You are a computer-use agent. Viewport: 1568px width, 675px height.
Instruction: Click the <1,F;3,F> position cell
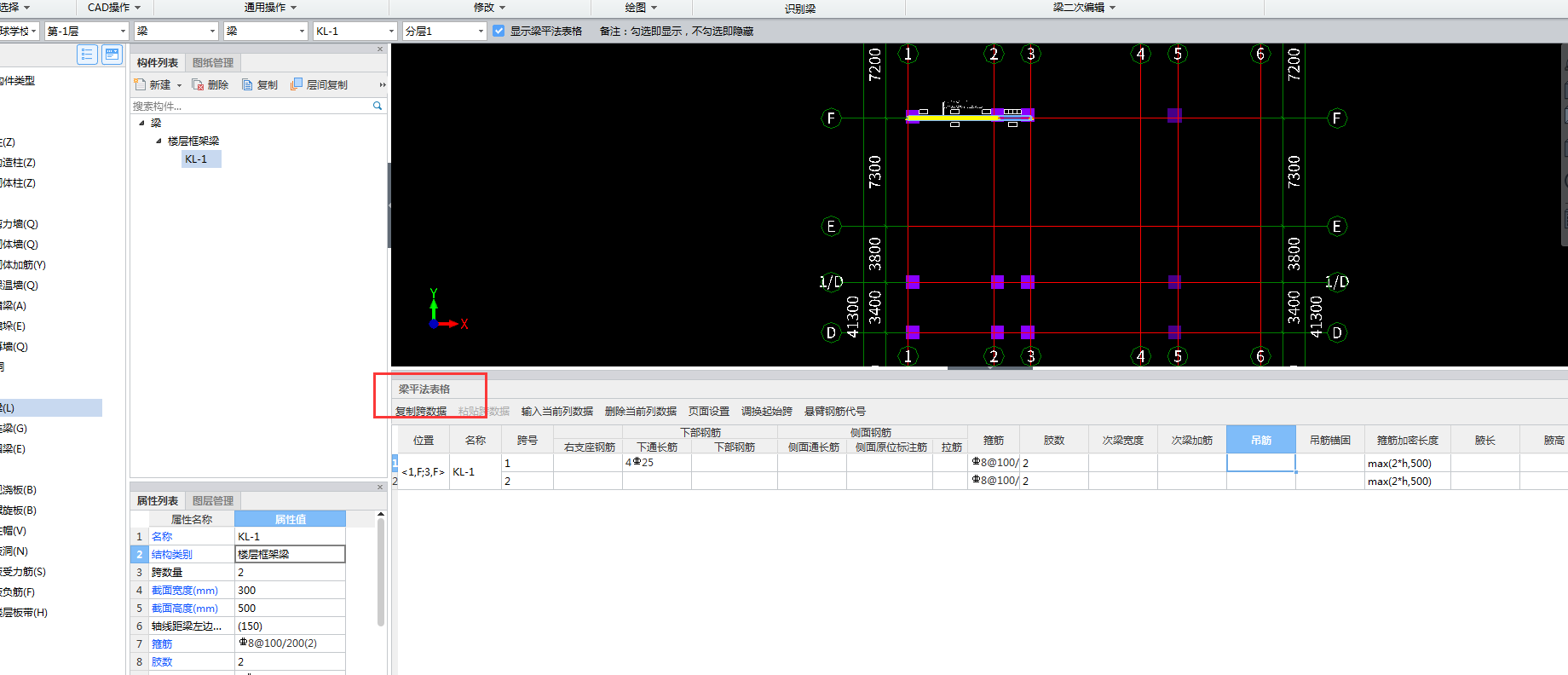coord(424,472)
